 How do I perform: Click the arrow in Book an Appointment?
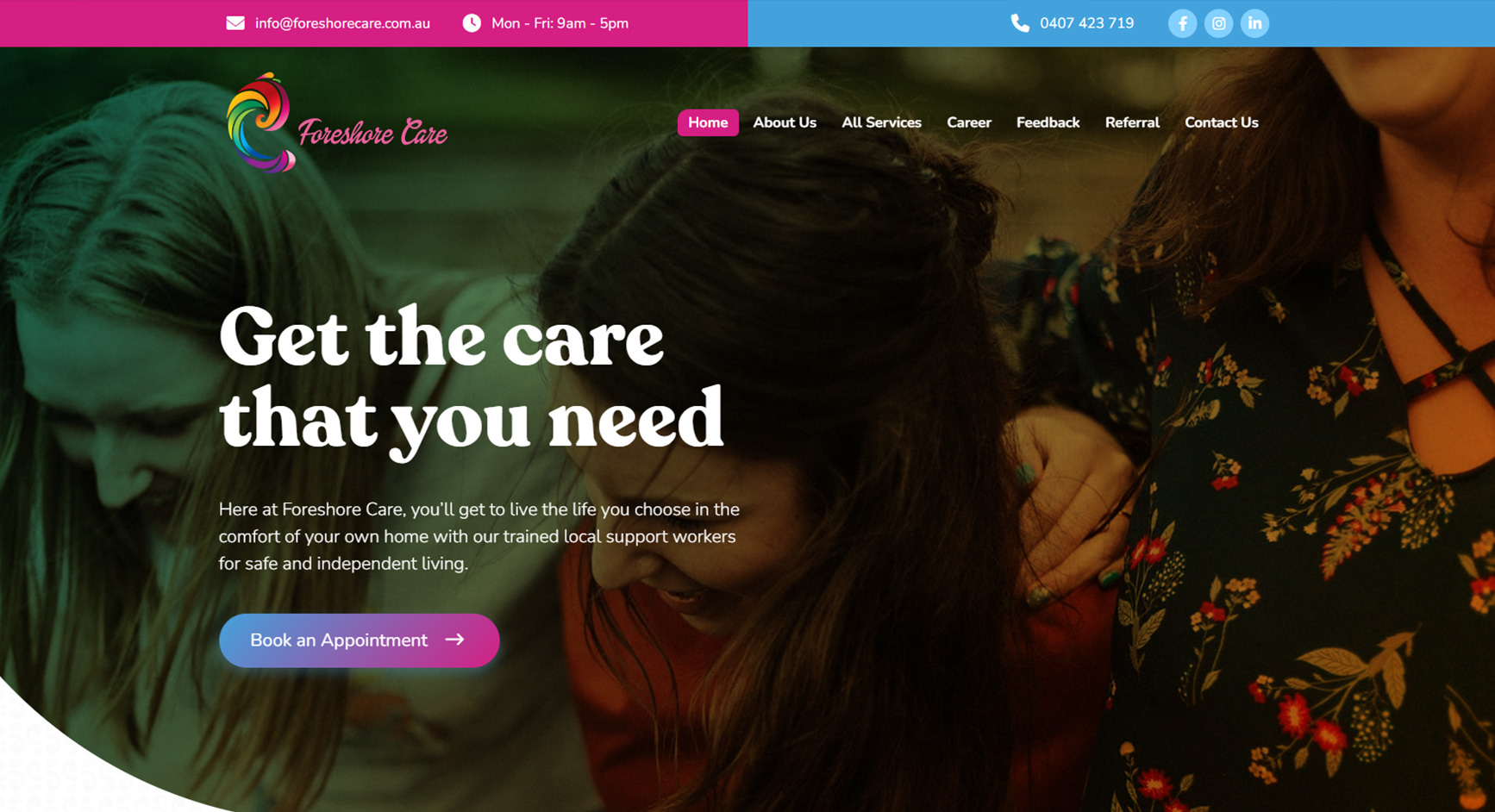click(x=454, y=640)
